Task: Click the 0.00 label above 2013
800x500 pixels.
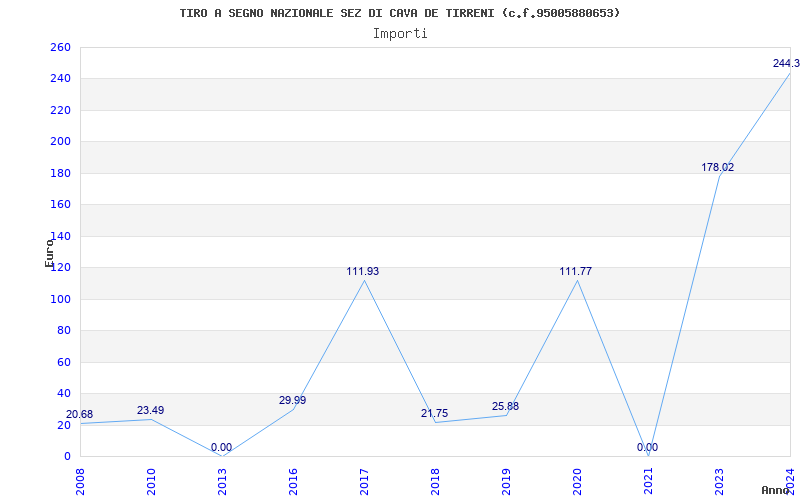Action: 221,447
